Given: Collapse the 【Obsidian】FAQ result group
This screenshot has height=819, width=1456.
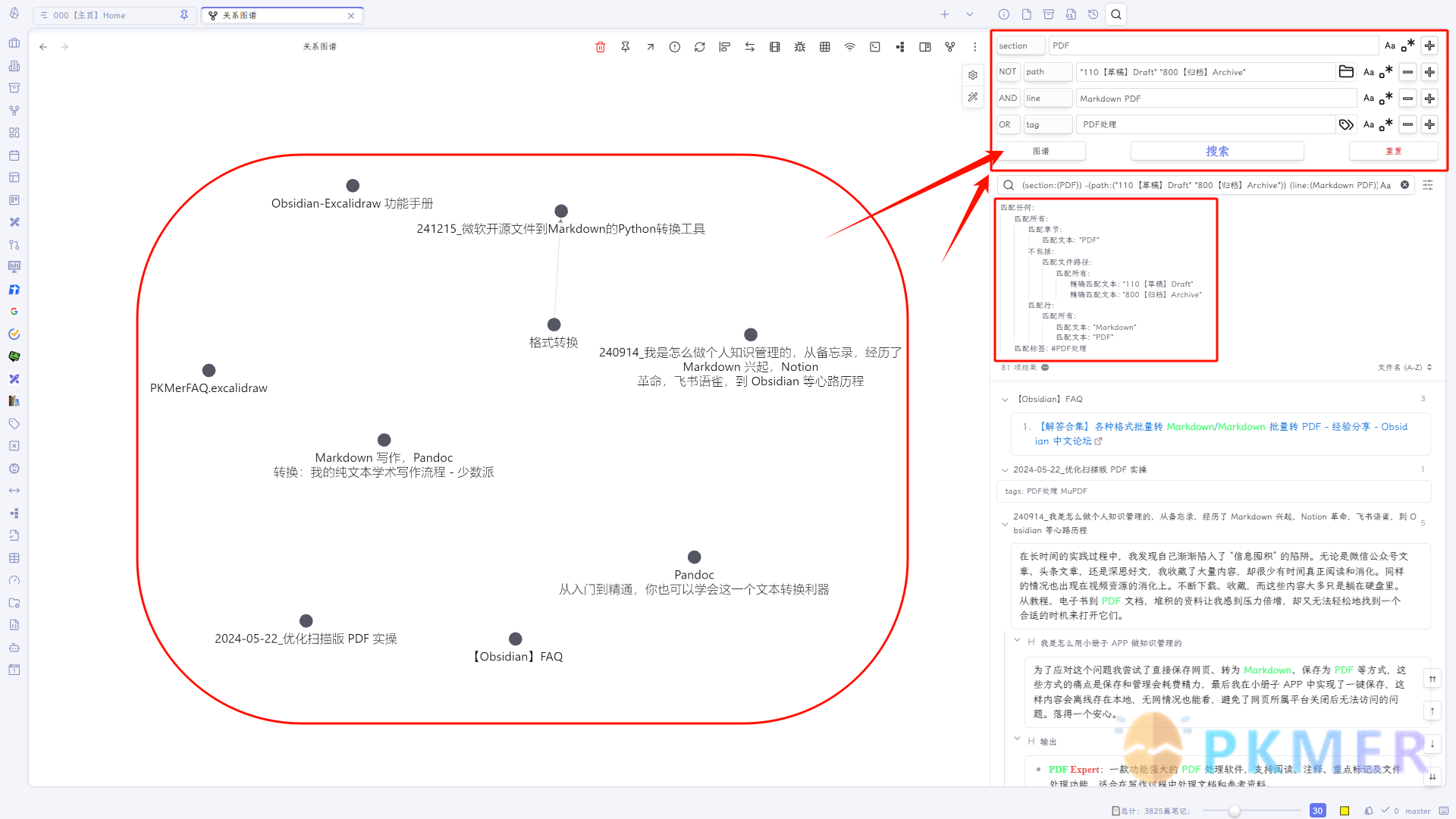Looking at the screenshot, I should [x=1005, y=400].
